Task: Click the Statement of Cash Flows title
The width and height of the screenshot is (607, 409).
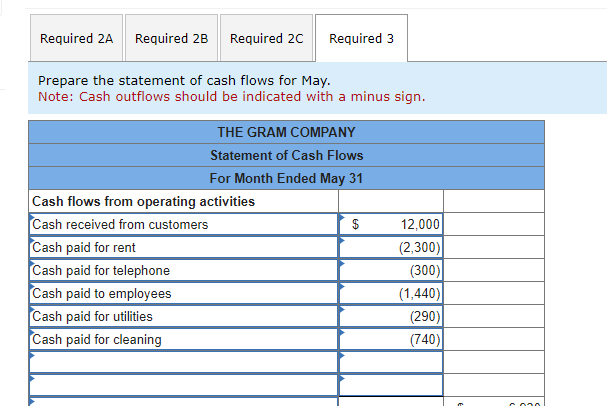Action: click(x=286, y=156)
